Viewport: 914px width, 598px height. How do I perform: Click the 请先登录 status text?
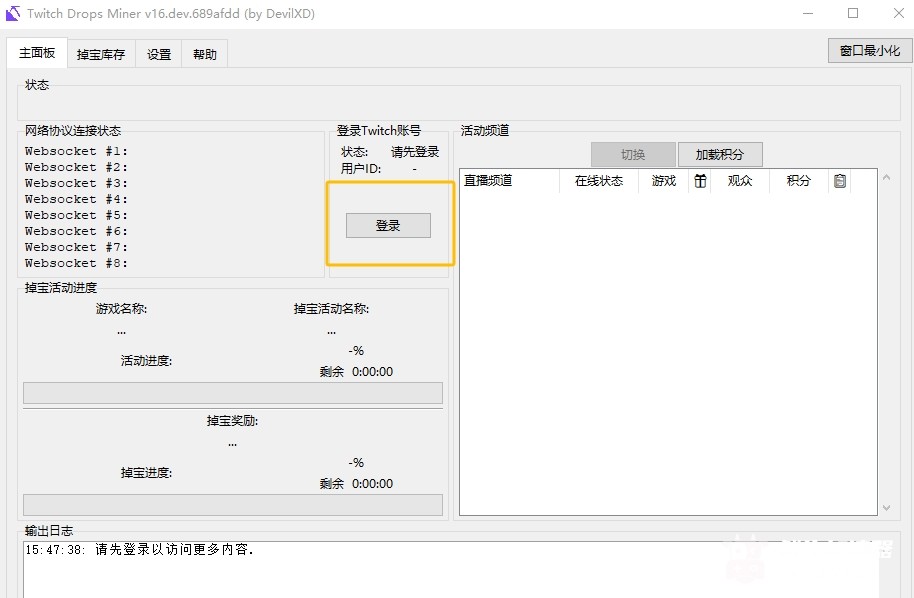click(415, 152)
